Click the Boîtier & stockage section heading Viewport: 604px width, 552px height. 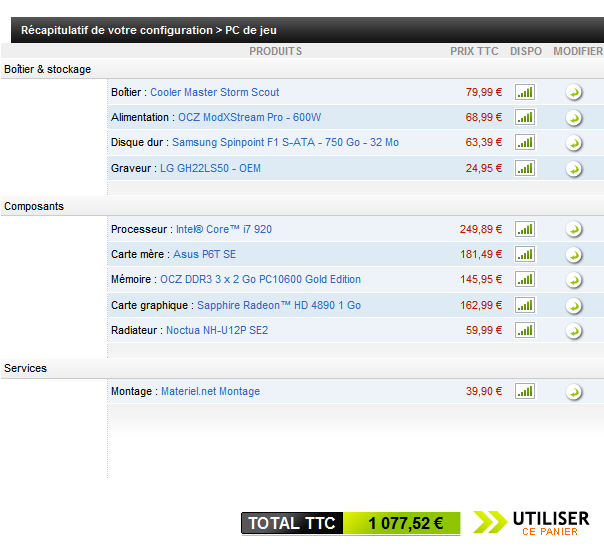[47, 69]
